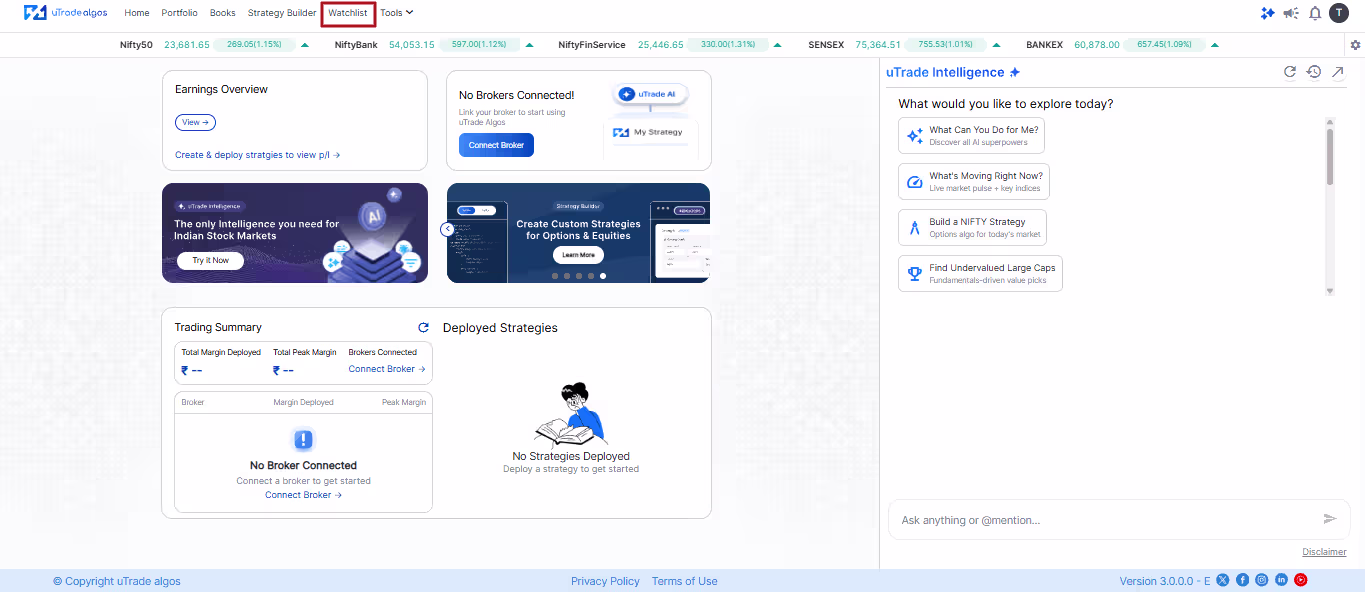
Task: Click the uTrade Intelligence panel title
Action: [x=945, y=72]
